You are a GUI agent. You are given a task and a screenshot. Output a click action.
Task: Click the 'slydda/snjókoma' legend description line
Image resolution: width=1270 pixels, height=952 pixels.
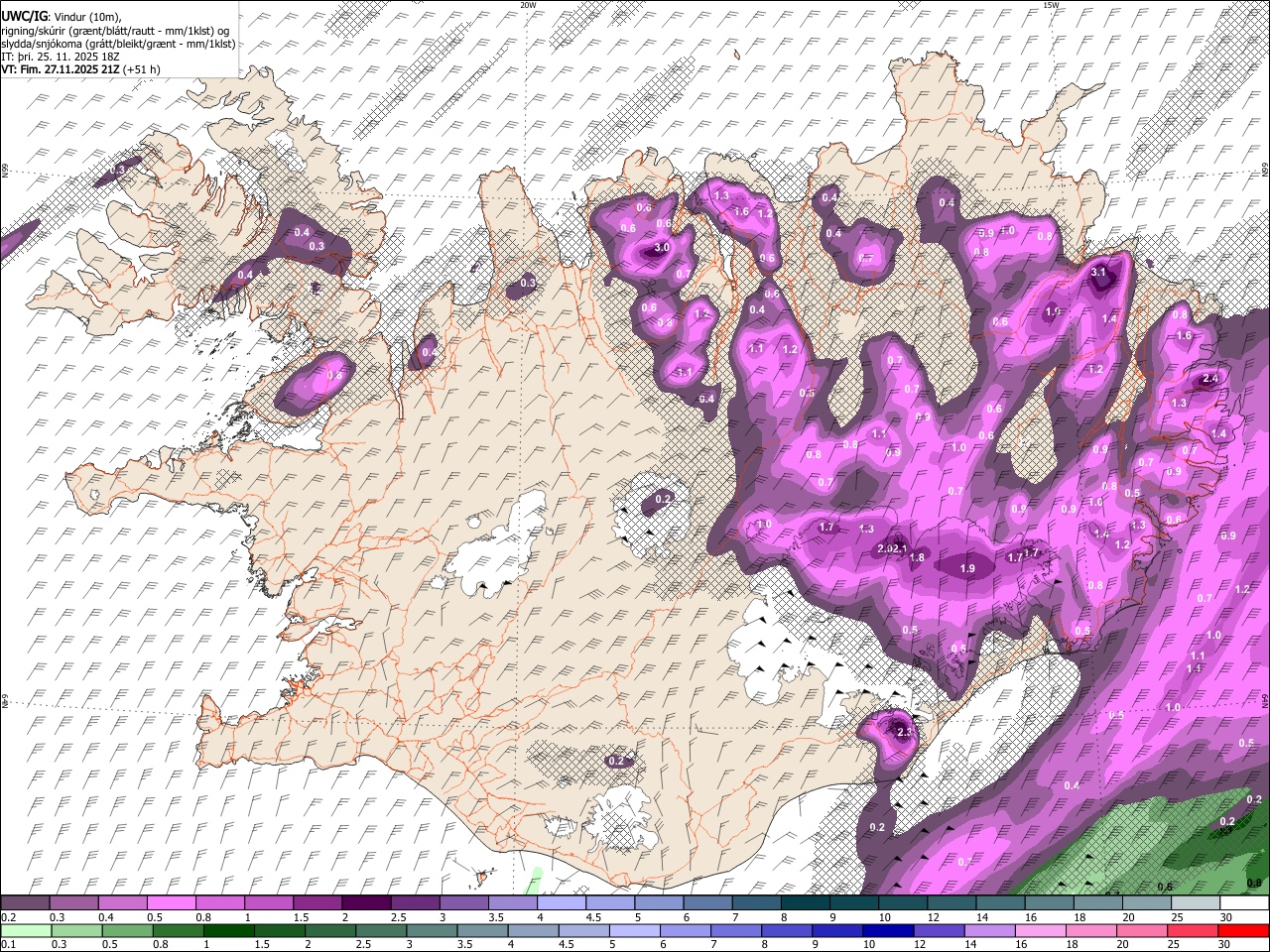point(118,44)
